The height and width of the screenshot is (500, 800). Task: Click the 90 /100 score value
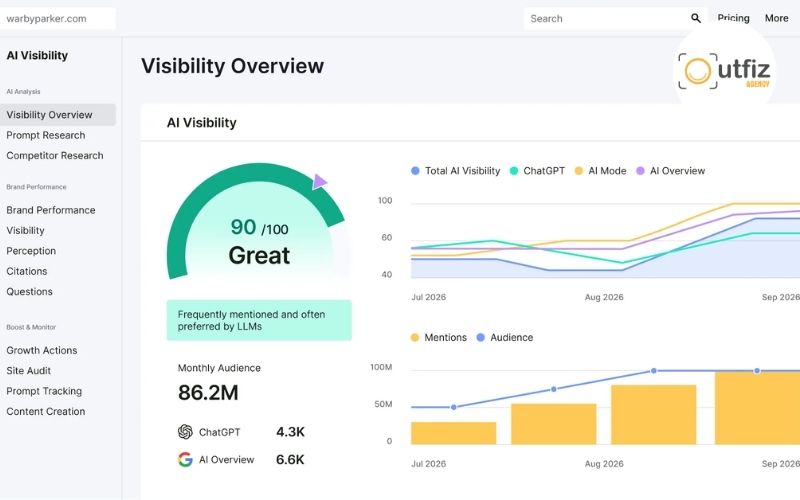[x=259, y=228]
